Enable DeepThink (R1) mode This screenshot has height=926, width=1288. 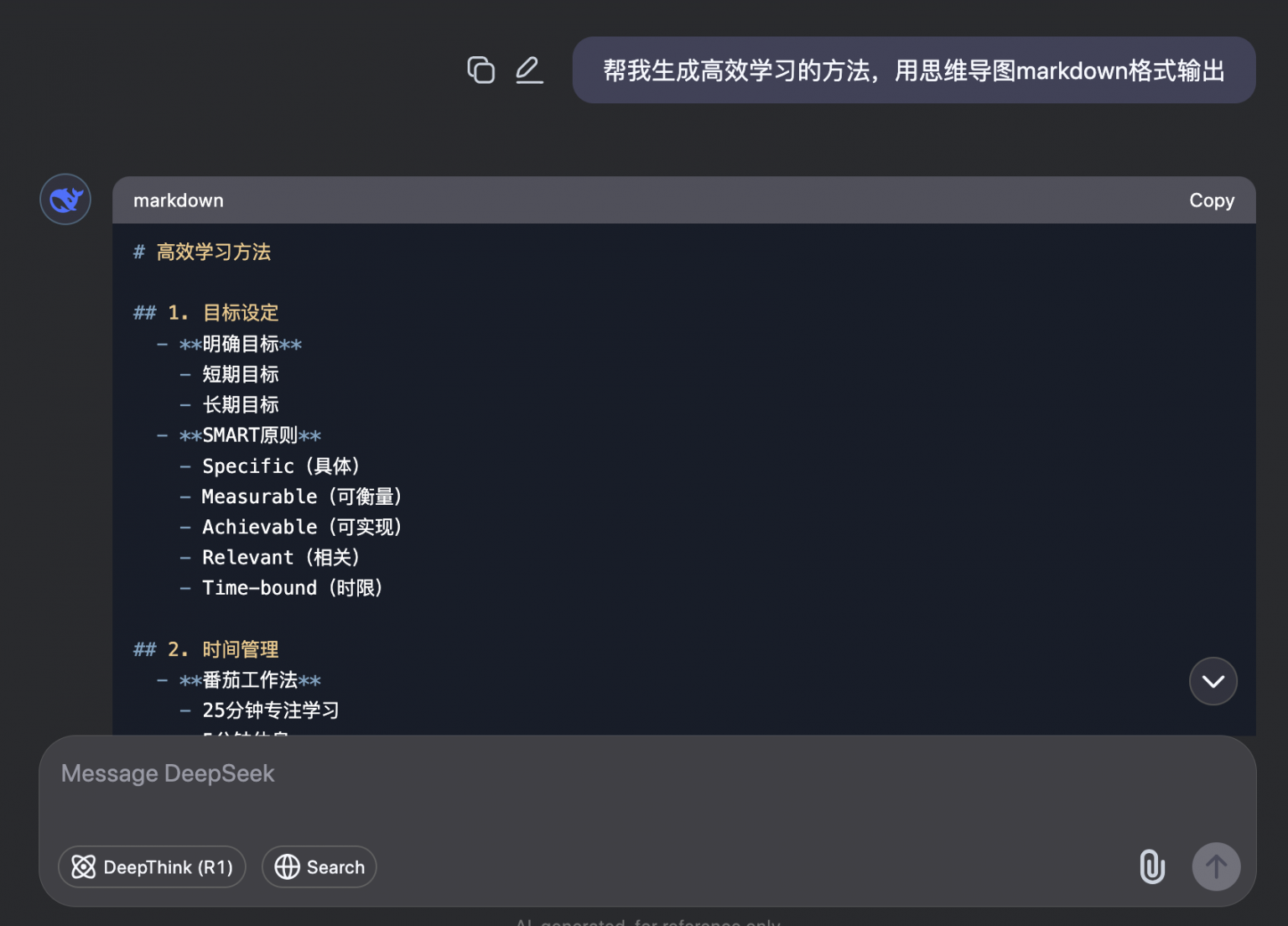[x=151, y=866]
